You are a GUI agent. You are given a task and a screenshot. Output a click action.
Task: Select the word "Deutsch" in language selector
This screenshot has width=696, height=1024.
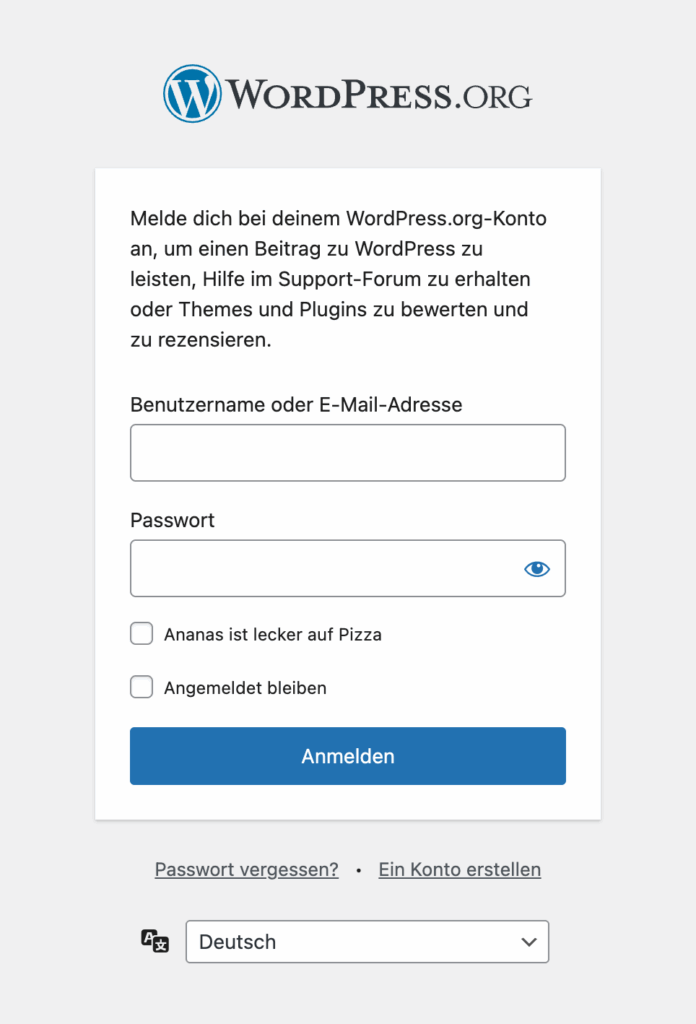point(238,942)
